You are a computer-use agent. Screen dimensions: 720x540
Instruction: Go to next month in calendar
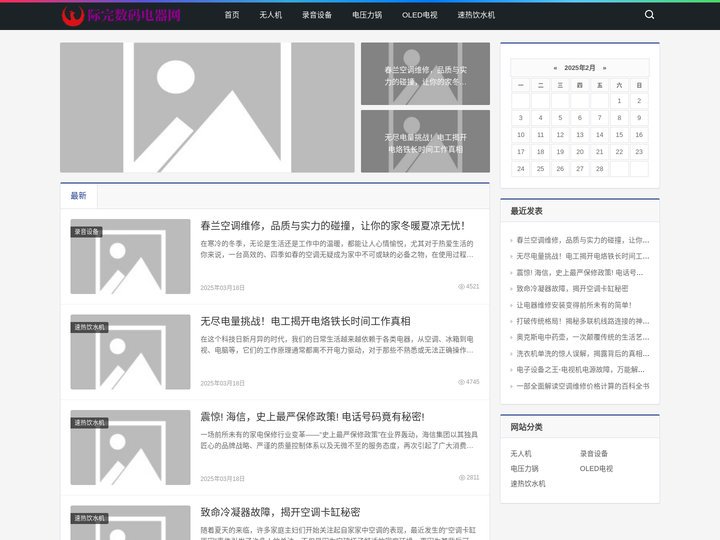click(x=604, y=68)
